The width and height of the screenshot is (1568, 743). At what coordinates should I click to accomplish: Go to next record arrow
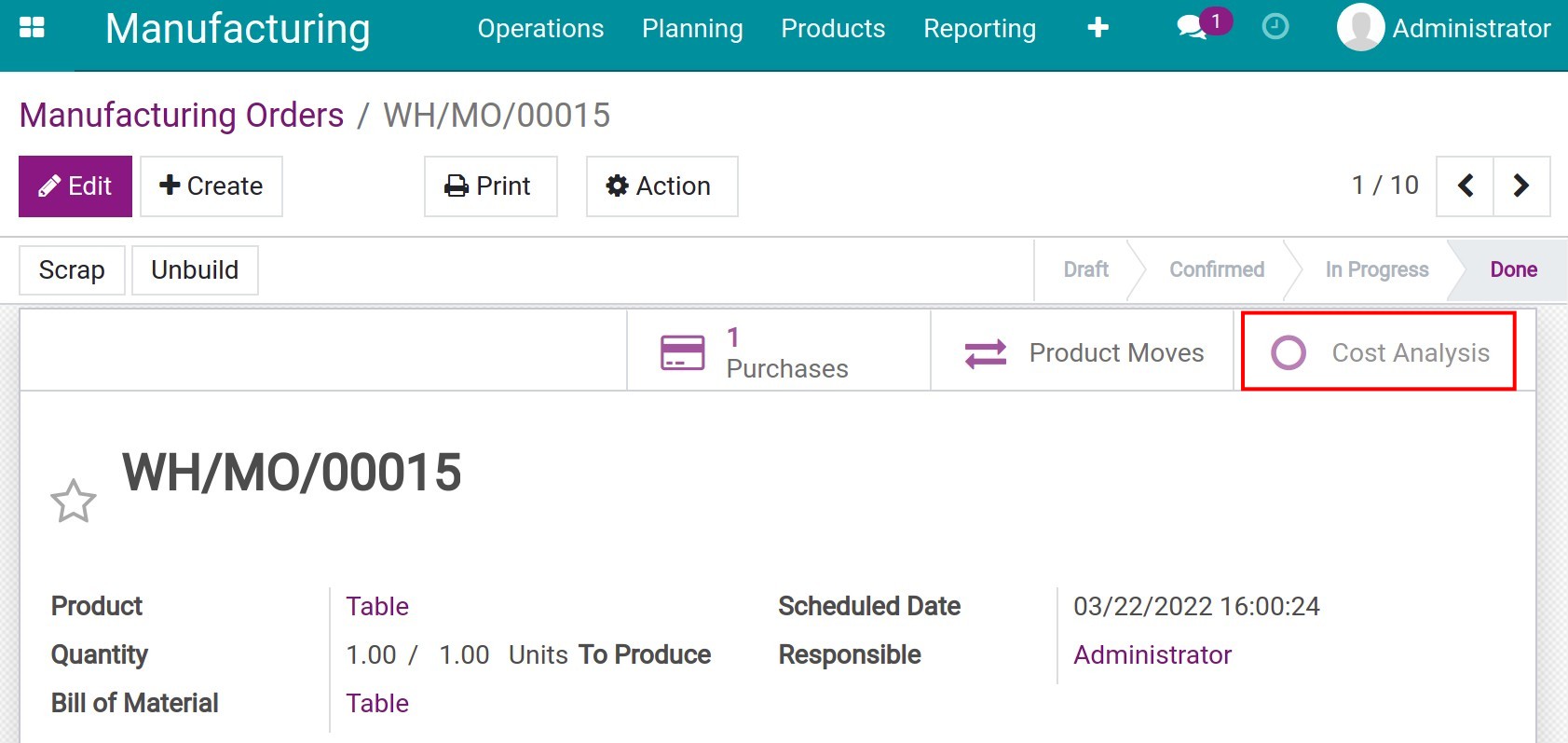1520,186
